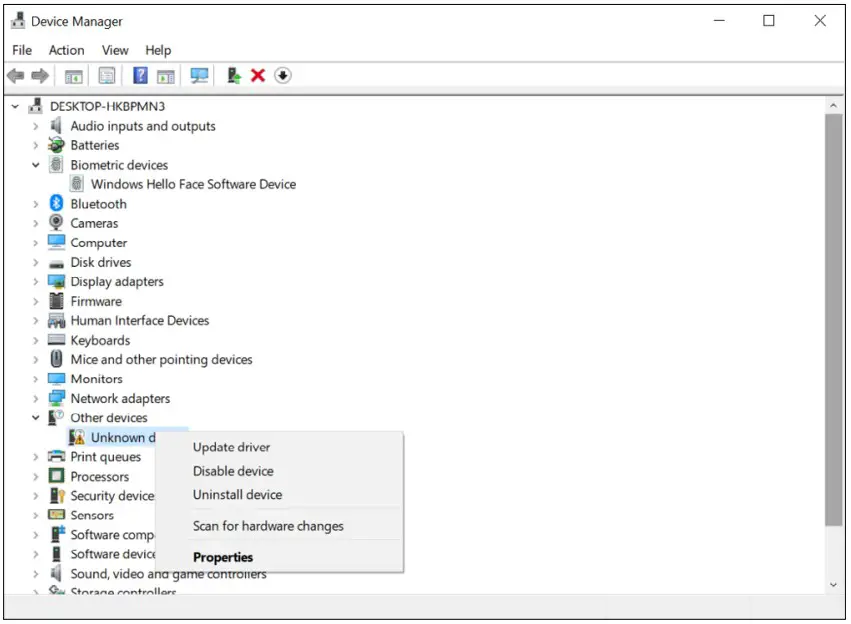The image size is (851, 624).
Task: Click the Back navigation arrow icon
Action: (x=15, y=75)
